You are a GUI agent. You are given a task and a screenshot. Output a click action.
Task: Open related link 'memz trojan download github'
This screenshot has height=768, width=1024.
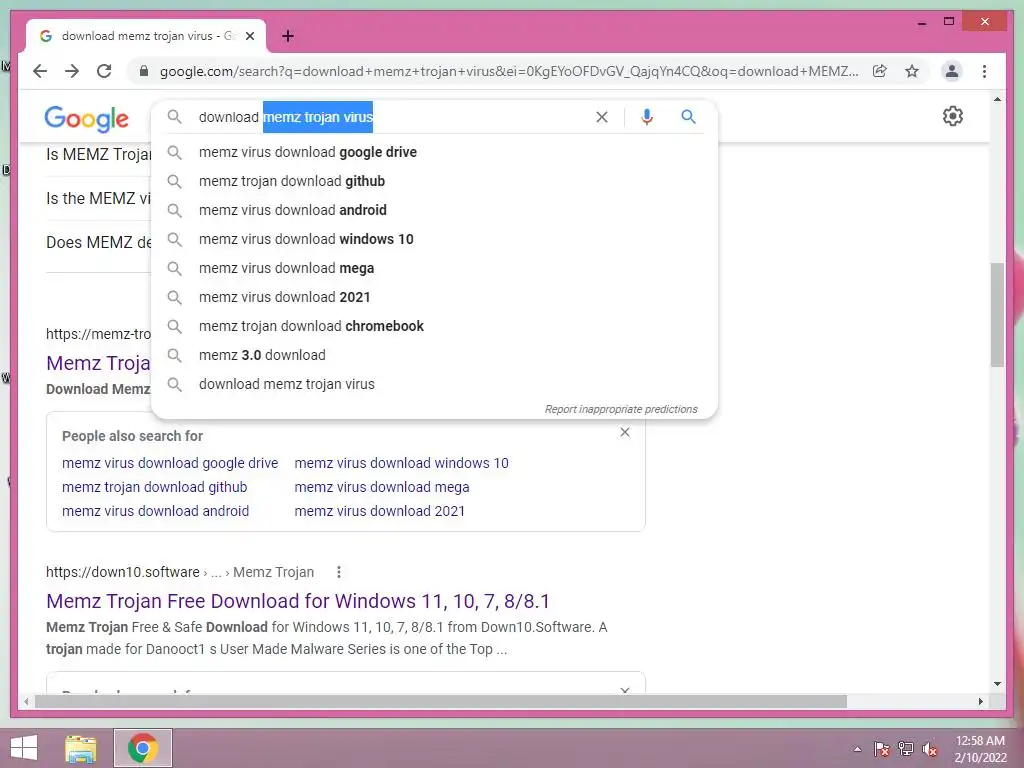coord(155,487)
